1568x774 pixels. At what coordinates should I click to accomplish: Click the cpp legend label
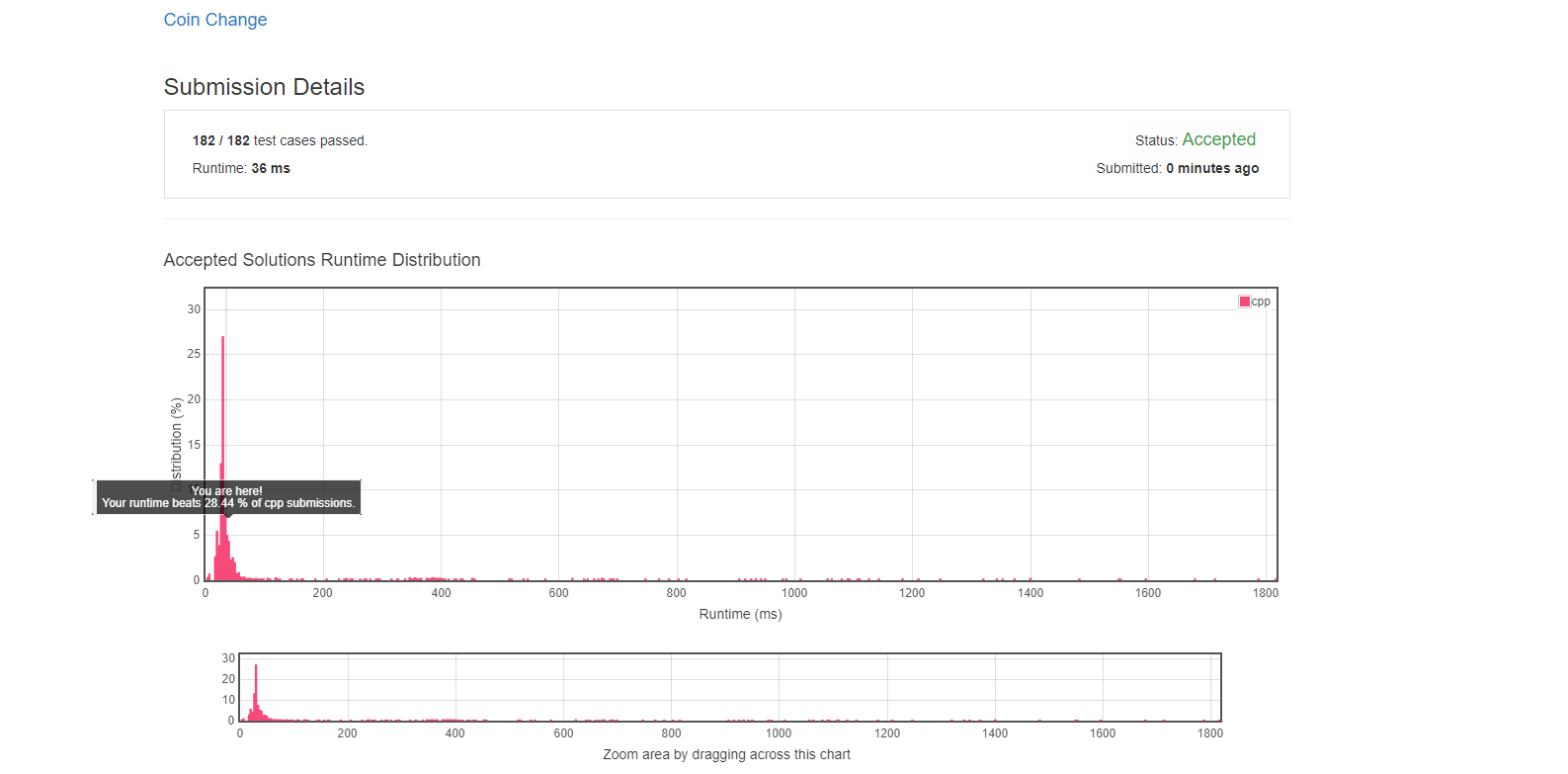tap(1261, 301)
